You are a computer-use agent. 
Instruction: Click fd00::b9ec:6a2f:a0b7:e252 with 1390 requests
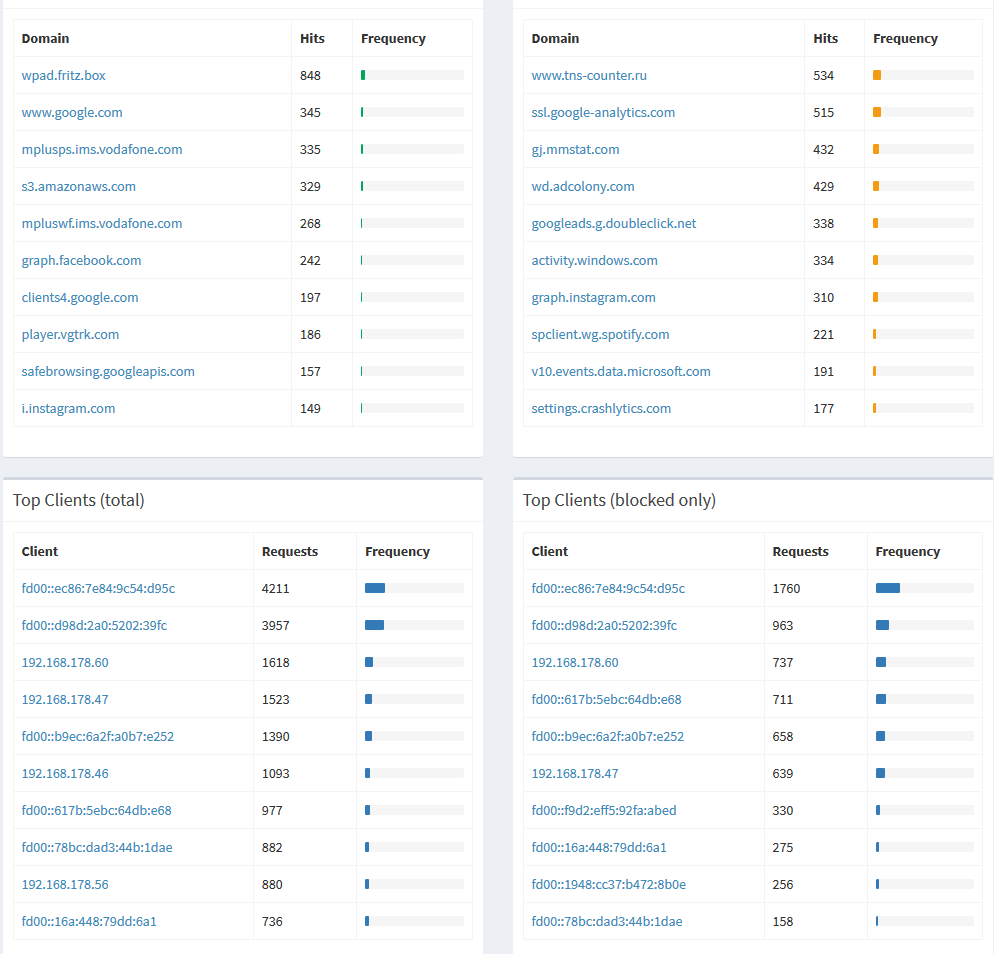point(98,737)
